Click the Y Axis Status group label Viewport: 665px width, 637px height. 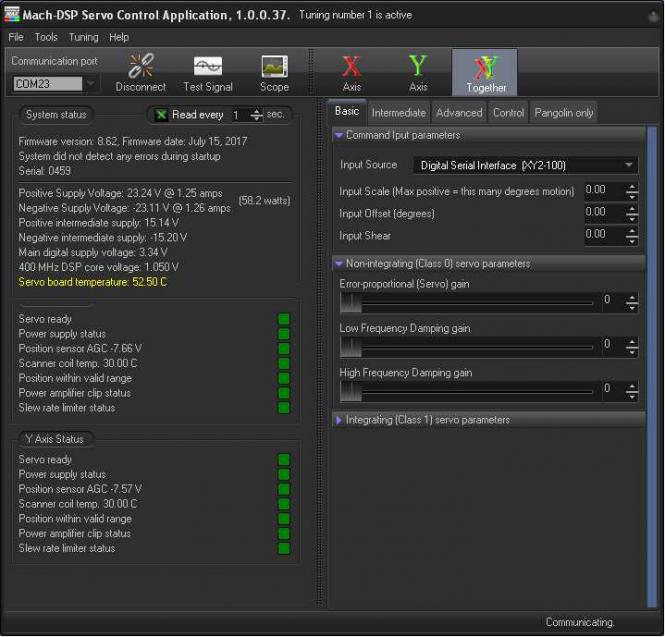click(54, 439)
